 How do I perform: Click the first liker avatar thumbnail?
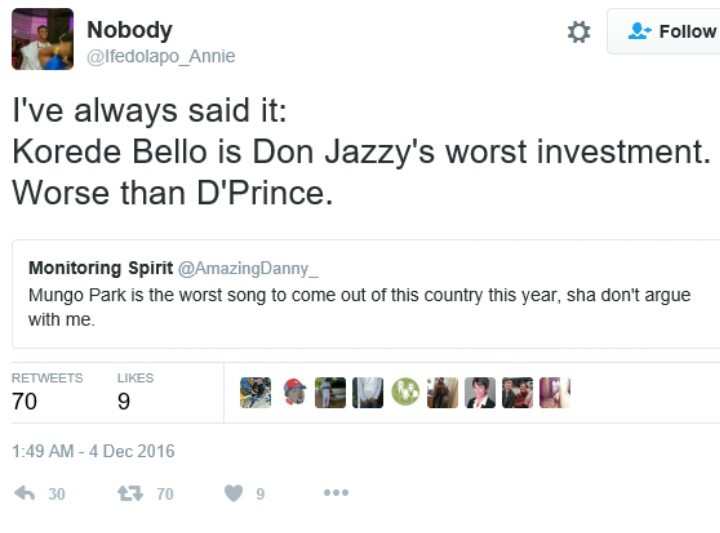click(256, 393)
